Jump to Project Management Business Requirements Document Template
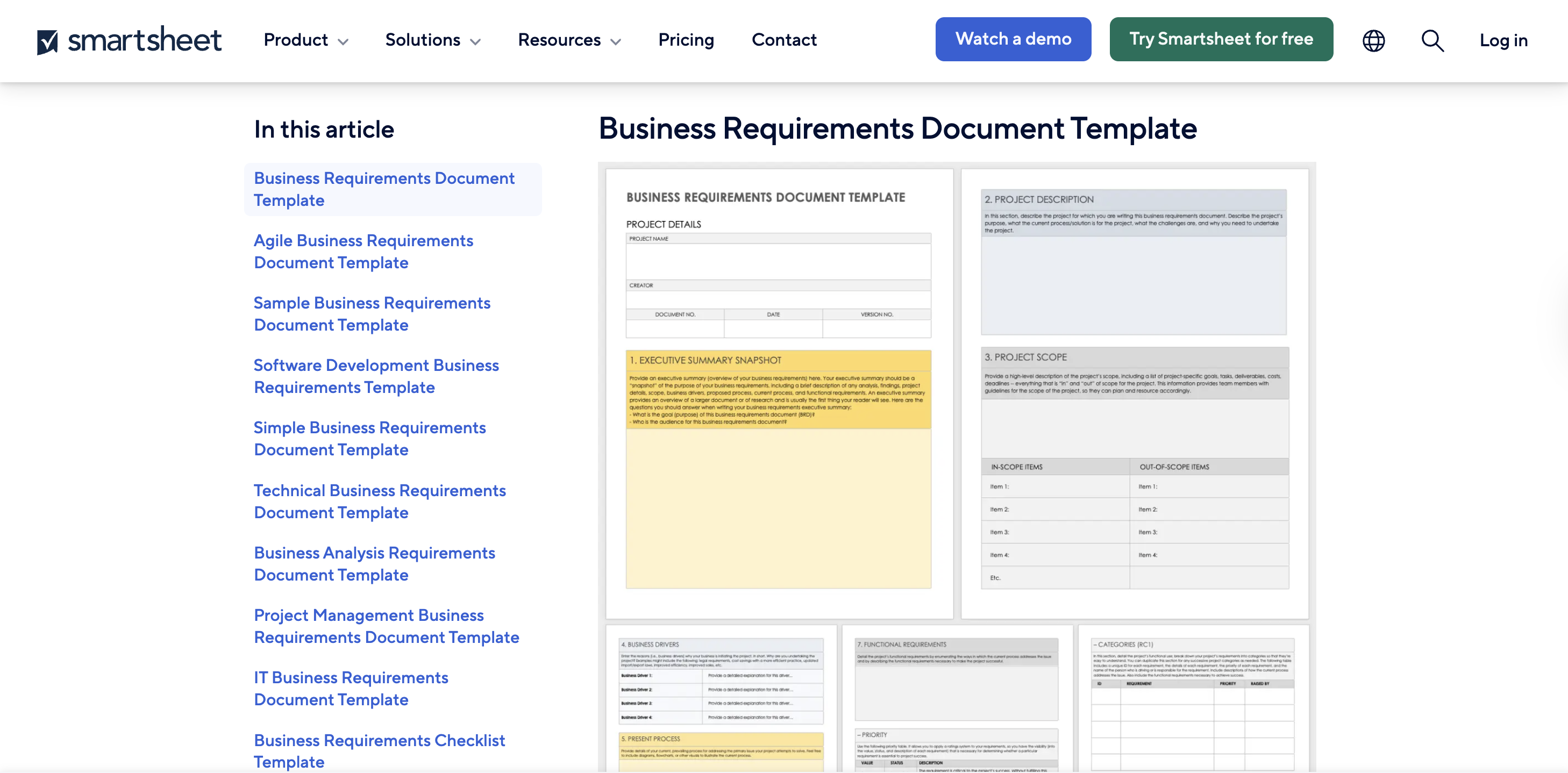 coord(387,626)
